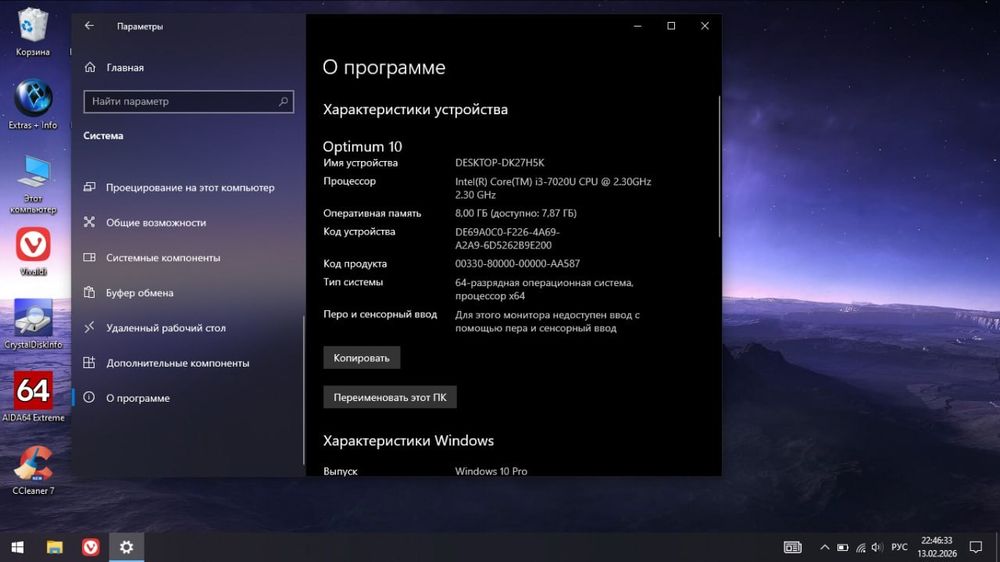Click the battery status tray icon
The width and height of the screenshot is (1000, 562).
pyautogui.click(x=842, y=547)
